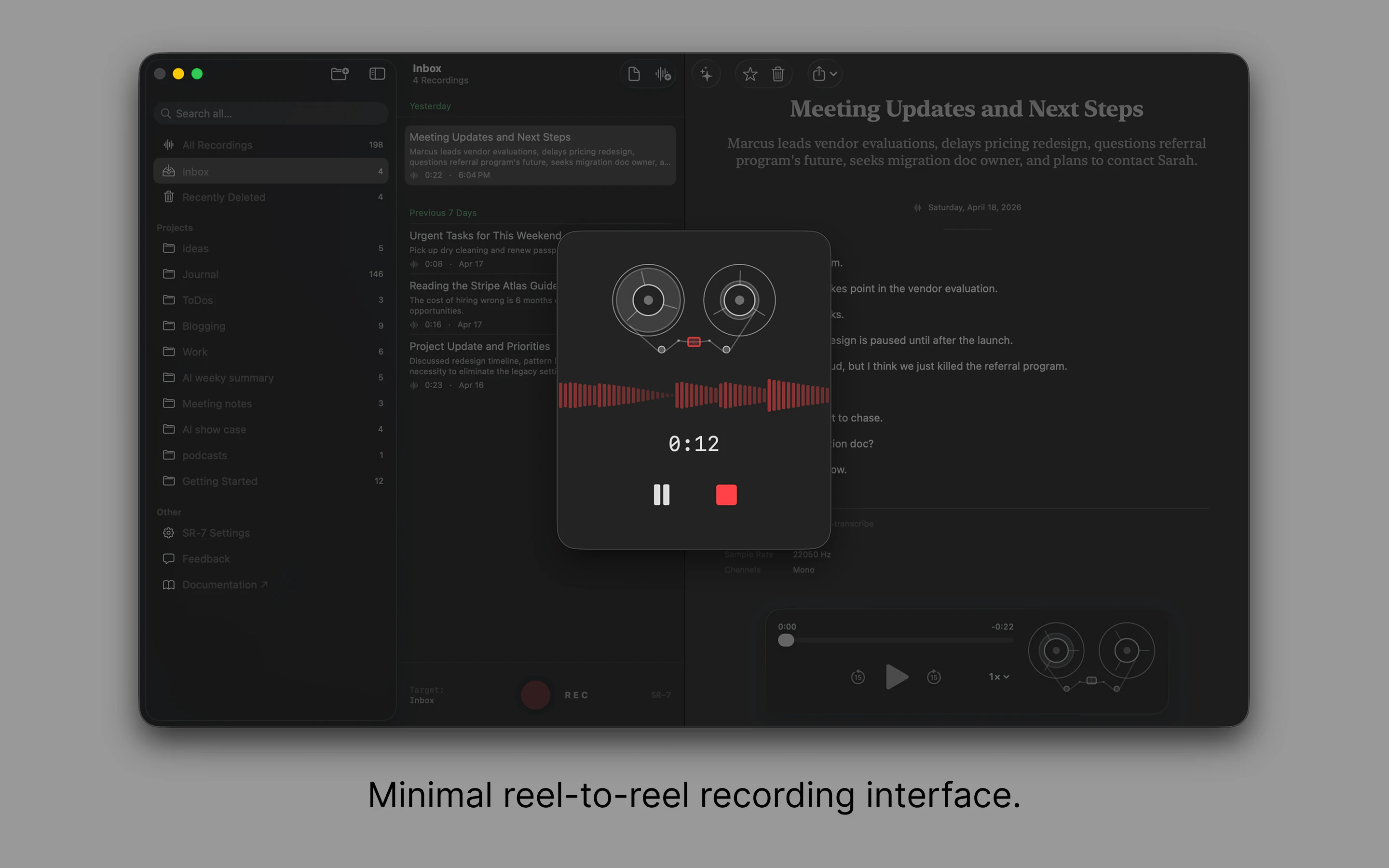Click the SR-7 label in record bar
Screen dimensions: 1389x868
click(x=661, y=695)
